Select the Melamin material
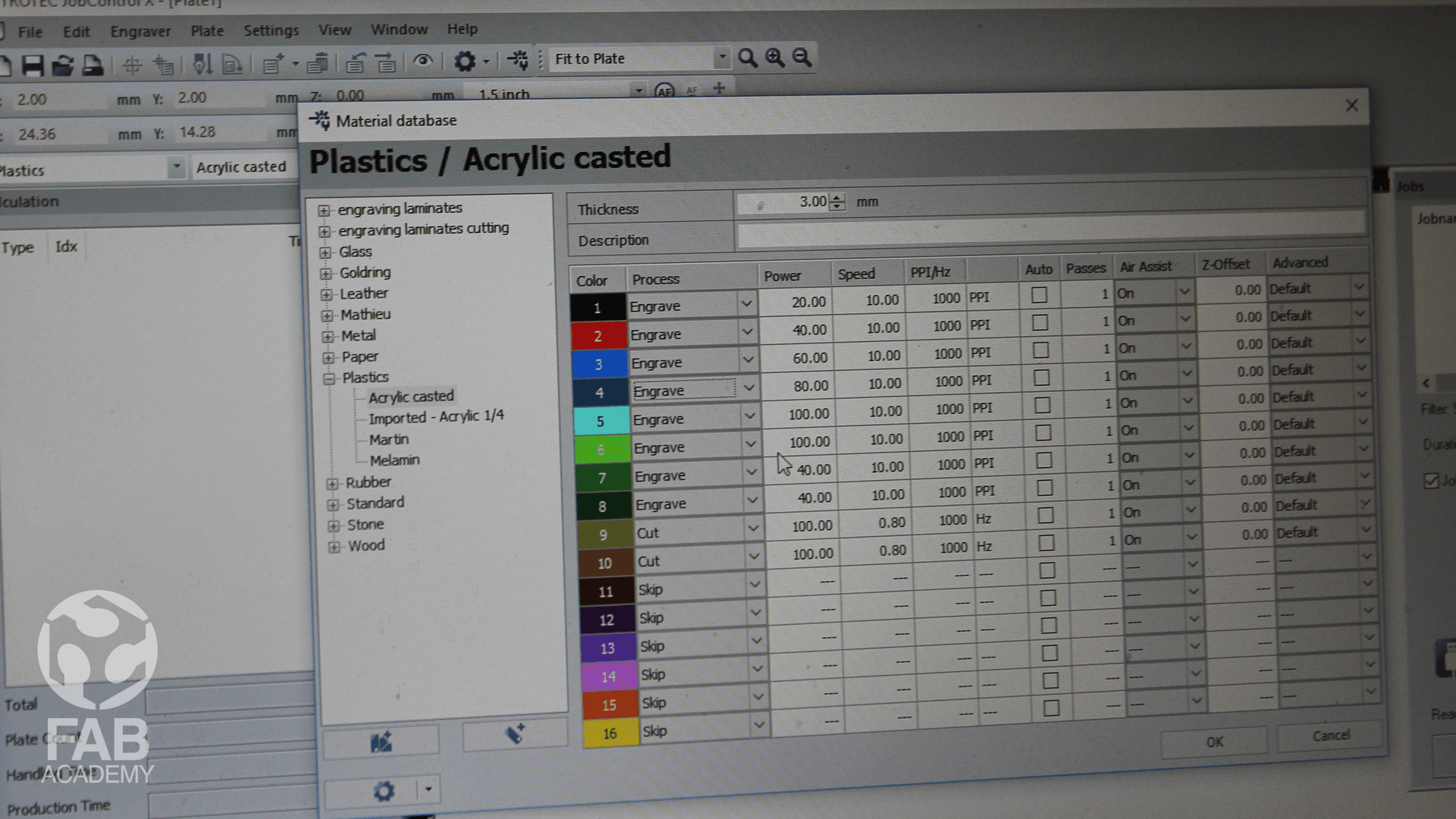Image resolution: width=1456 pixels, height=819 pixels. coord(394,460)
